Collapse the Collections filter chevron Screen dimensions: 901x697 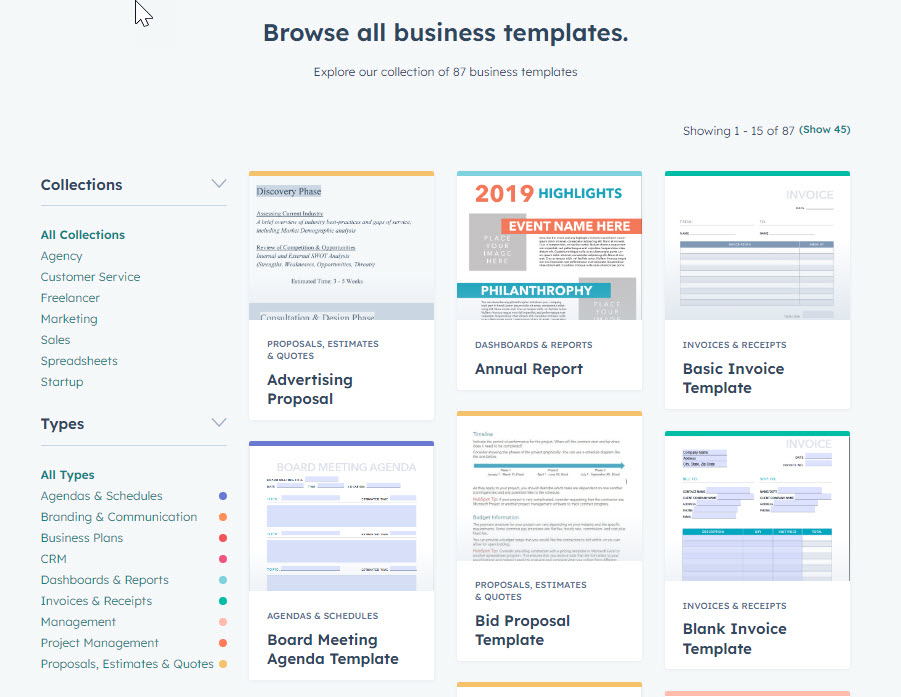(219, 184)
